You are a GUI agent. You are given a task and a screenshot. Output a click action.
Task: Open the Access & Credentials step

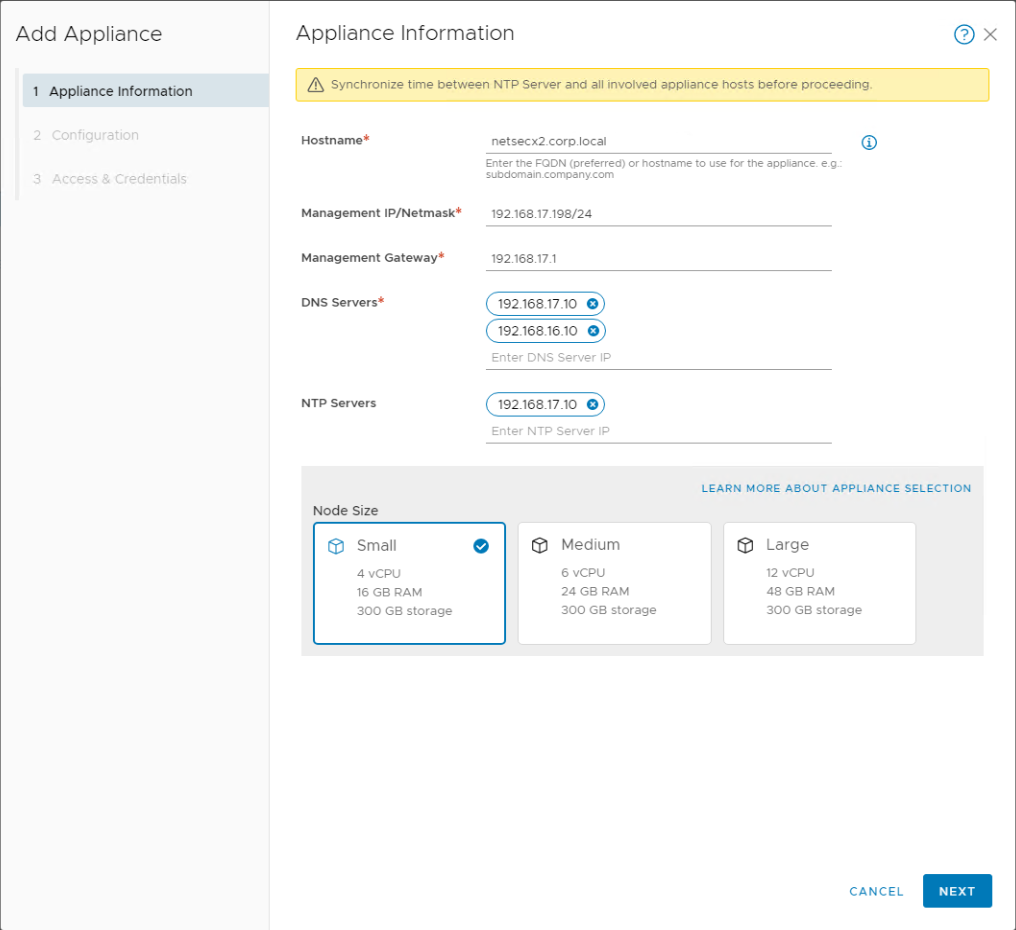coord(110,178)
